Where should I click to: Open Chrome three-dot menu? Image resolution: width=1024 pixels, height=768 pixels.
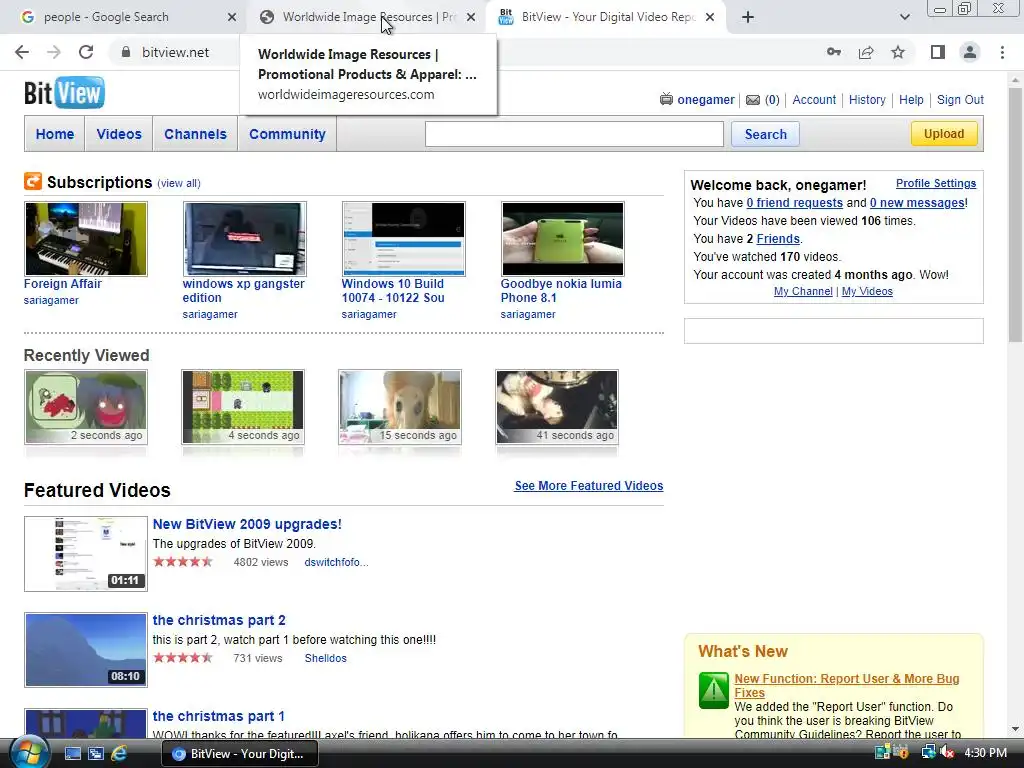[1002, 52]
